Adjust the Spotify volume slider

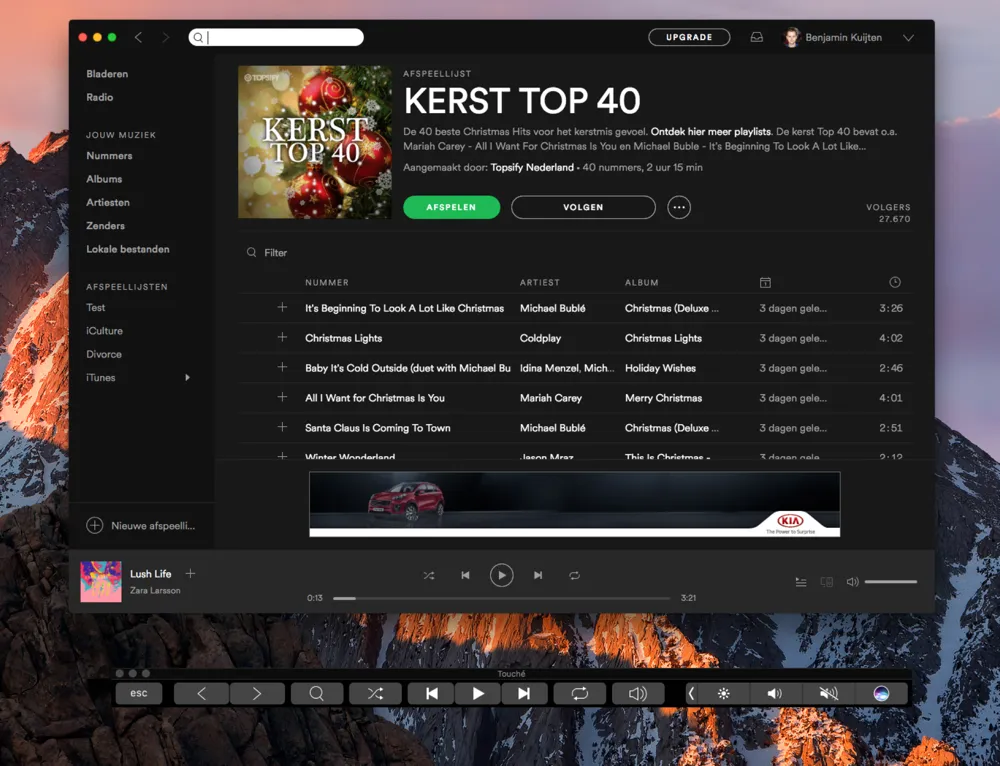pyautogui.click(x=890, y=582)
